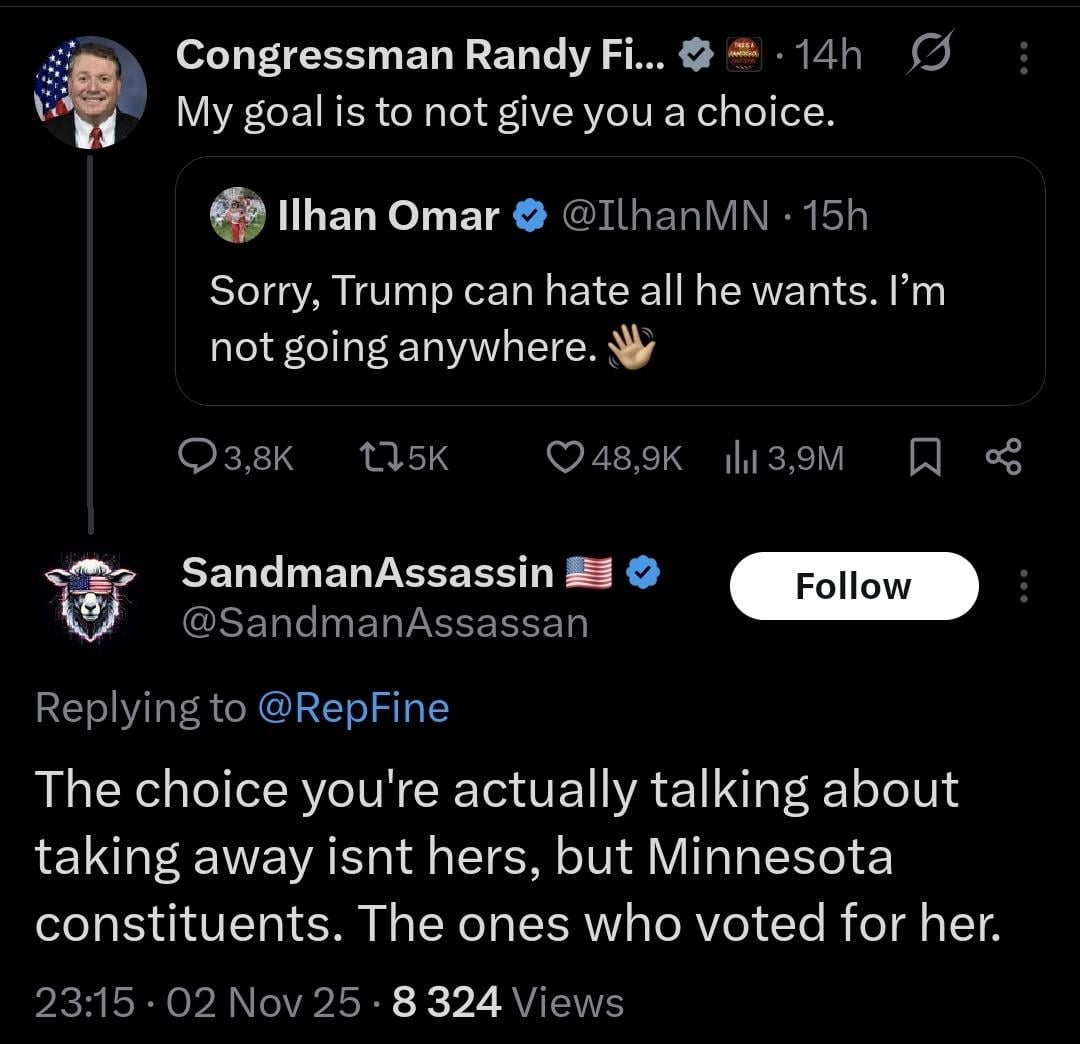Open the three-dot menu on Randy Fine's post

coord(1023,57)
